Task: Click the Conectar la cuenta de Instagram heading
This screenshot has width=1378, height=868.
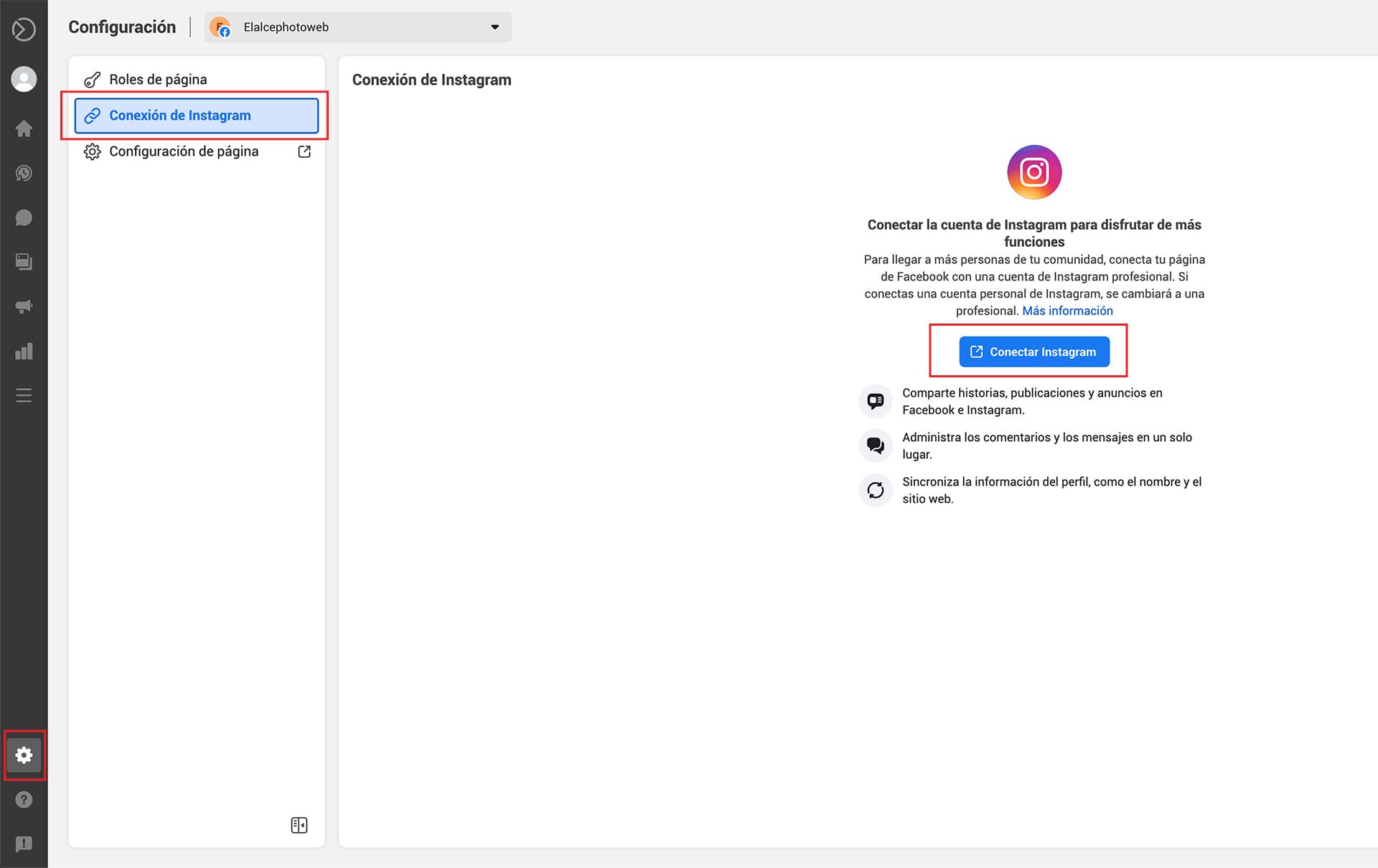Action: click(x=1034, y=233)
